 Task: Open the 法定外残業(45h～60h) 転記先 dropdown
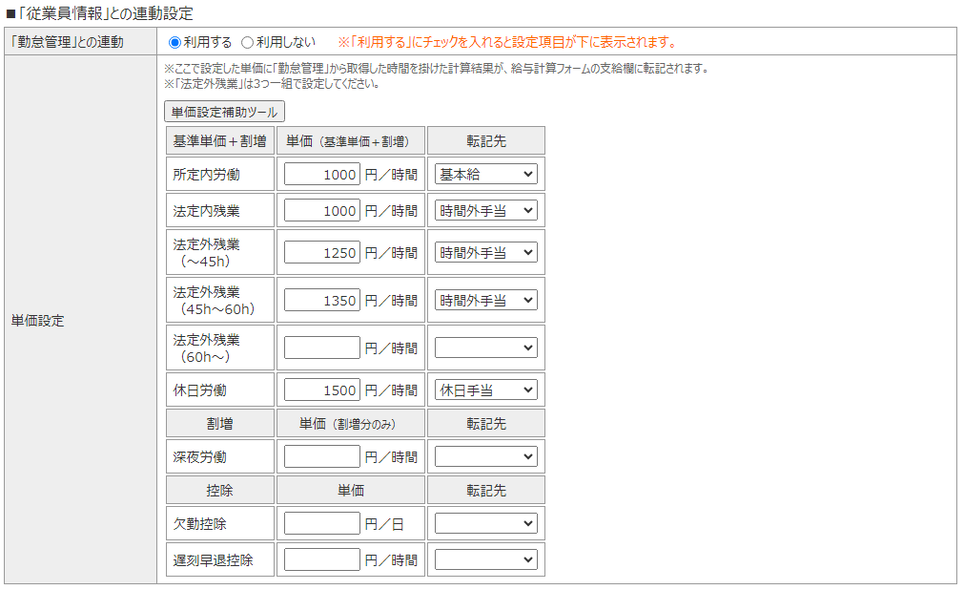click(486, 300)
